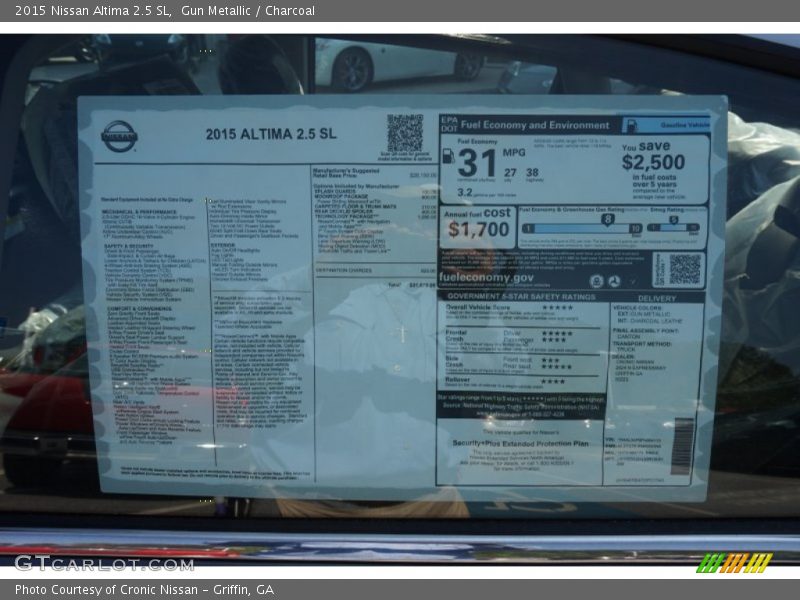Viewport: 800px width, 600px height.
Task: Click the '5' marker on the smog rating bar
Action: point(673,220)
